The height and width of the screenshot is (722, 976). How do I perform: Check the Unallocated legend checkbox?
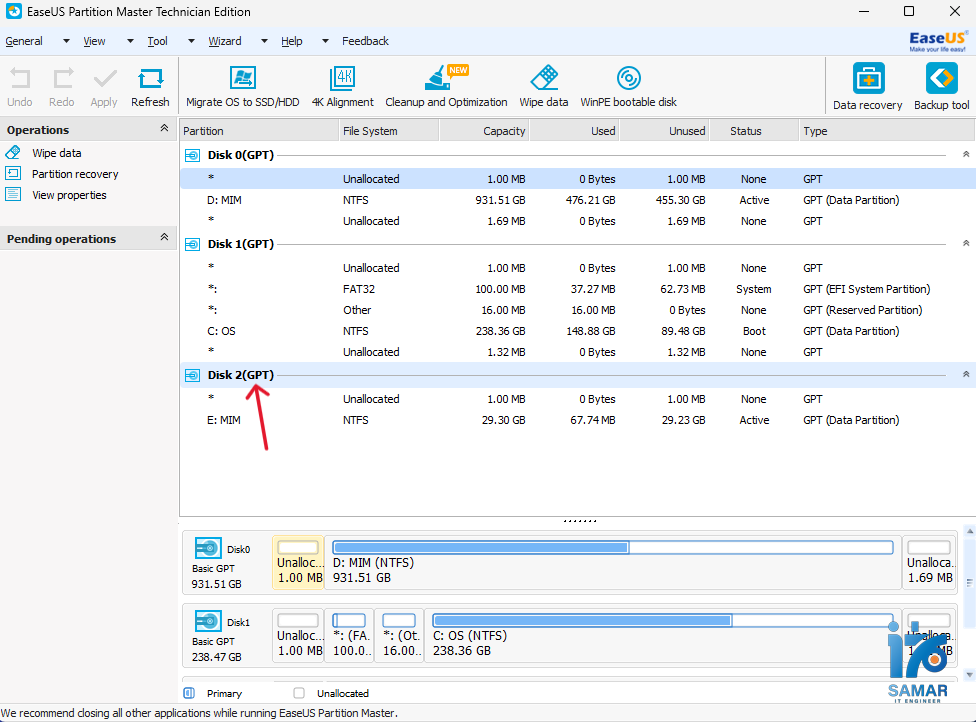[x=297, y=693]
